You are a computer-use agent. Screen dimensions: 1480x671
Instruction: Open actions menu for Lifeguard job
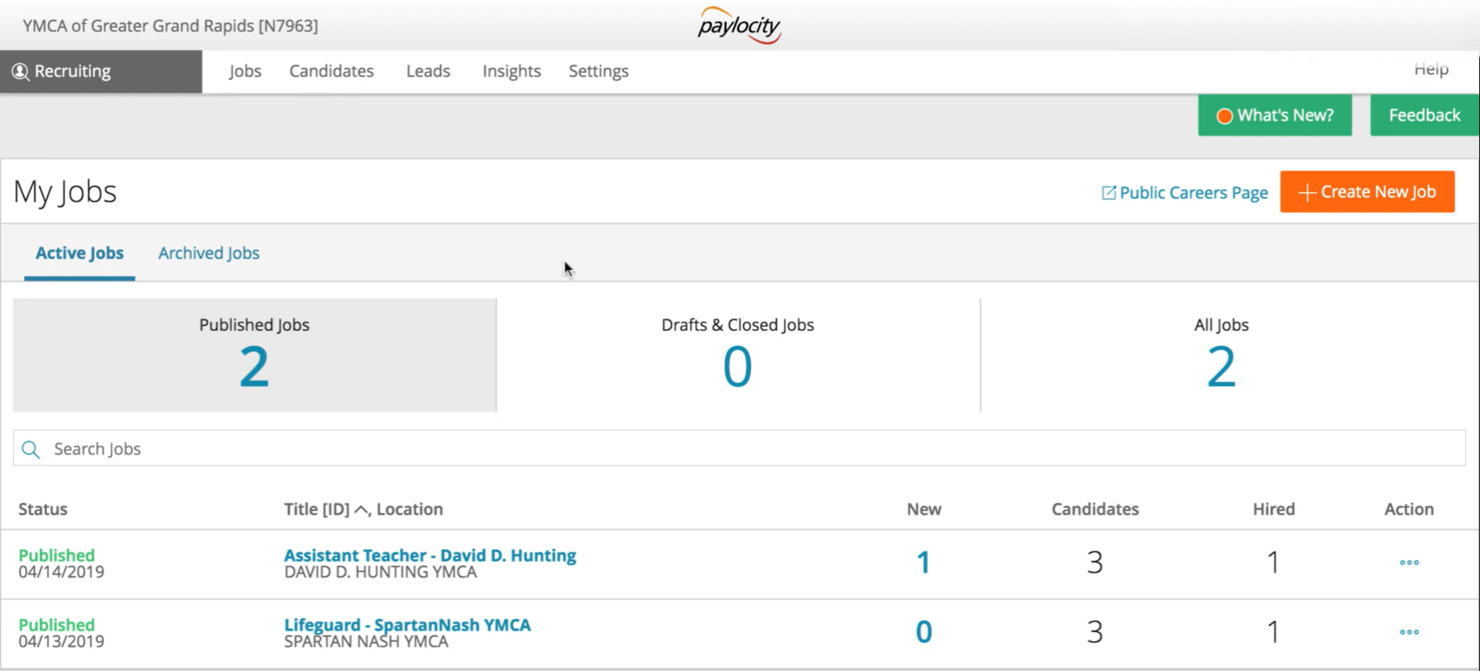[1409, 632]
